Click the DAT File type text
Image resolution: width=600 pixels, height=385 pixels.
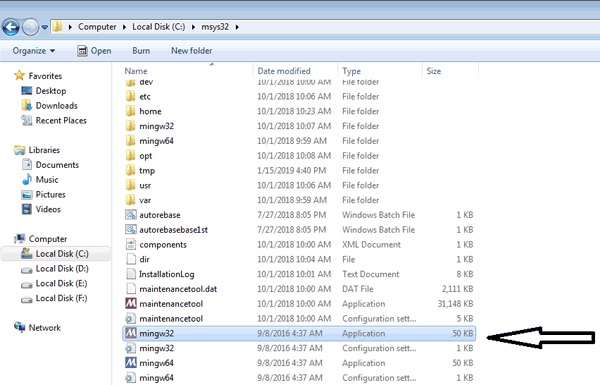click(357, 289)
